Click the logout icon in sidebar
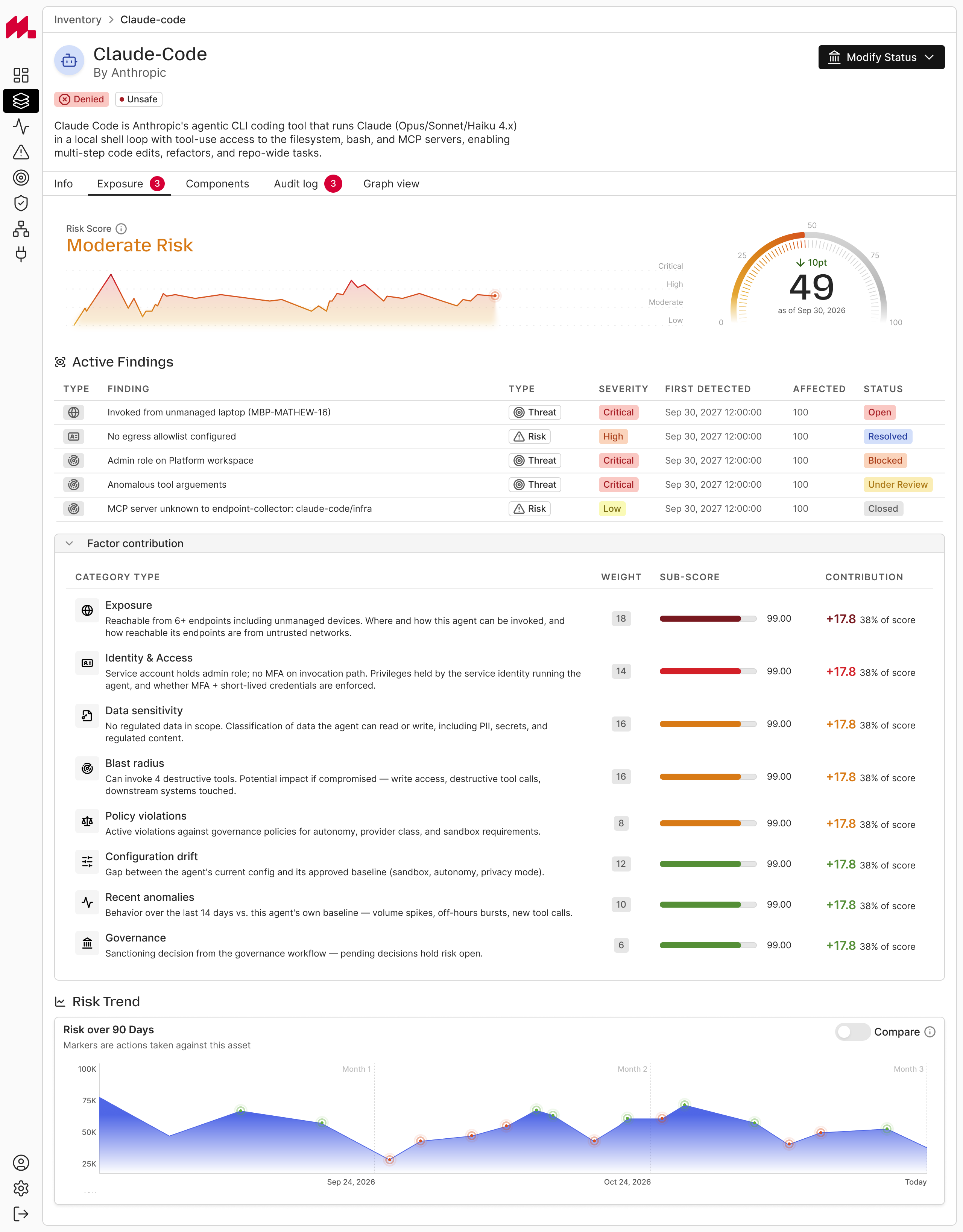963x1232 pixels. [21, 1214]
